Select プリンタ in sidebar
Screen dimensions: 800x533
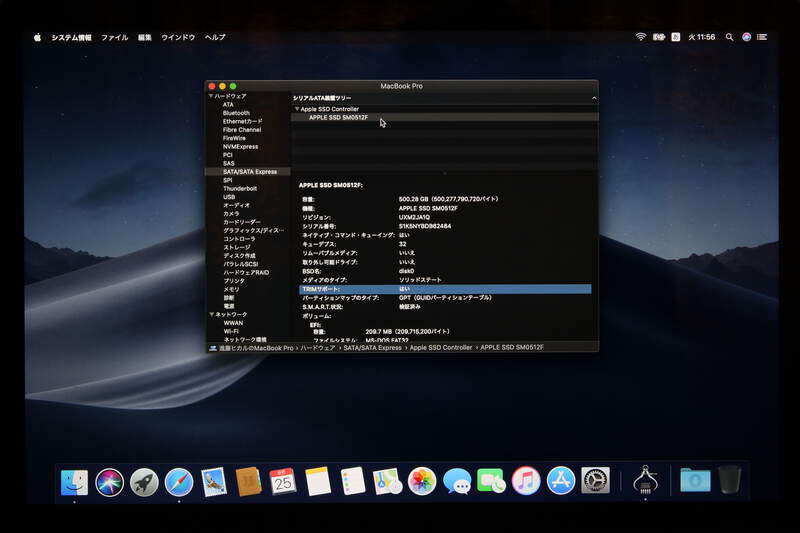click(x=234, y=281)
